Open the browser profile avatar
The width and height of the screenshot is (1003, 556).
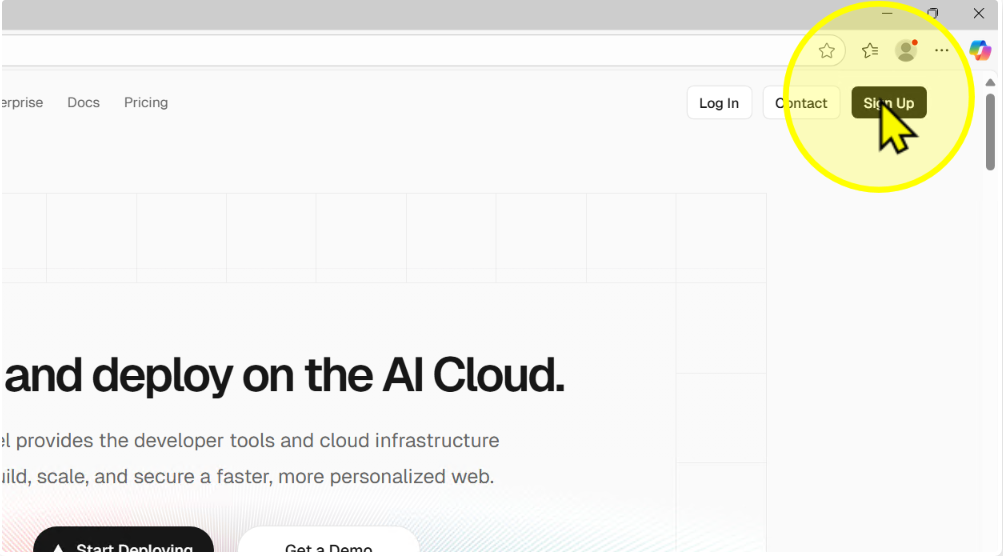tap(906, 51)
